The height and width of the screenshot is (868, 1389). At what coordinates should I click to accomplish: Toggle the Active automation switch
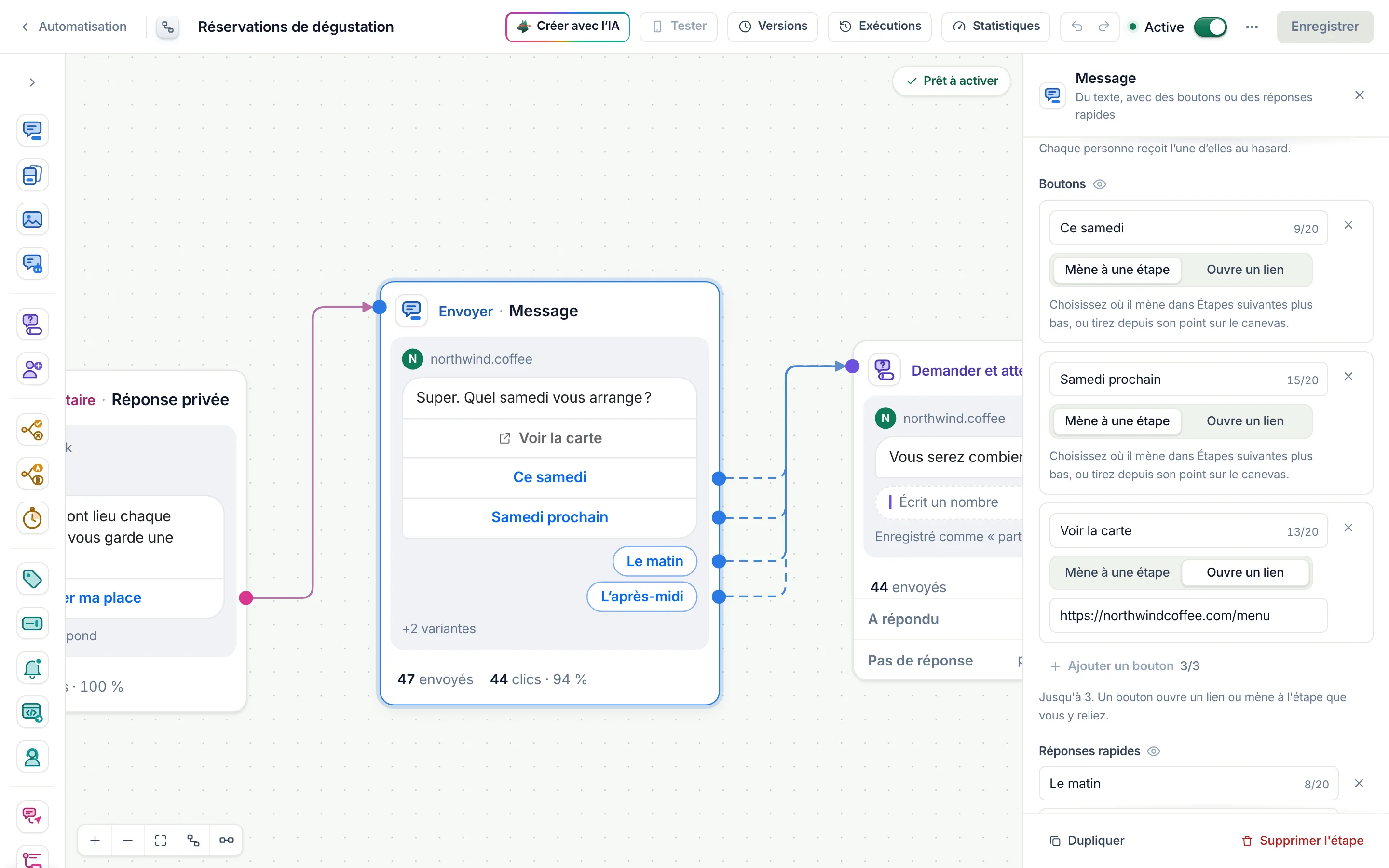click(1210, 27)
